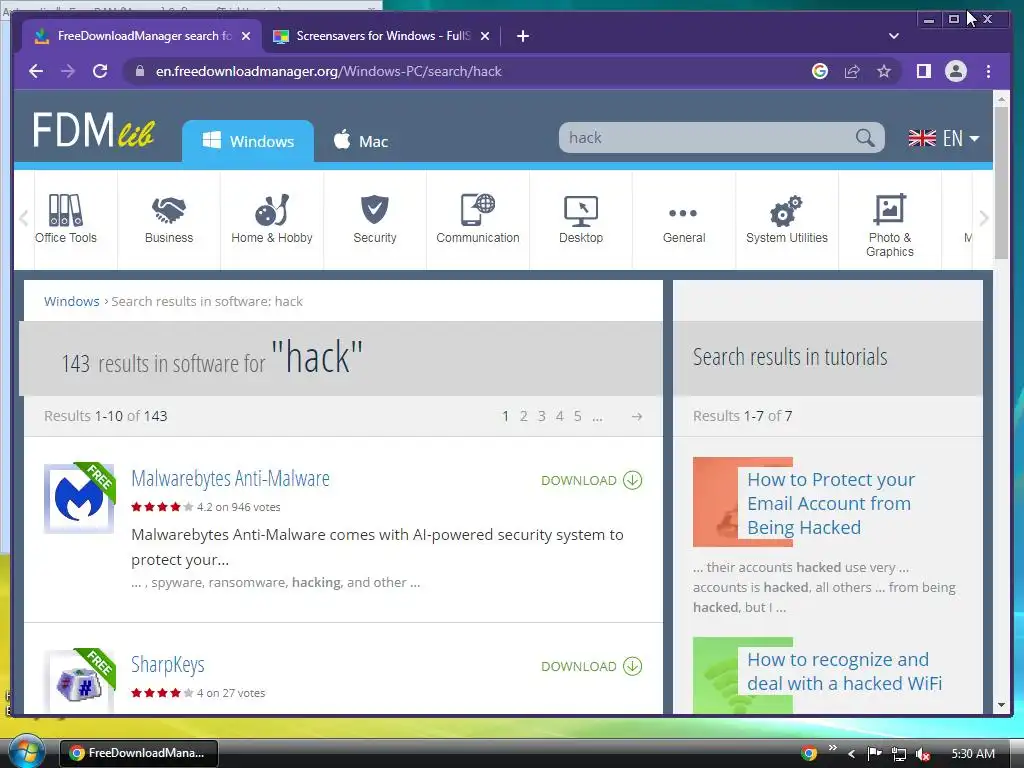This screenshot has height=768, width=1024.
Task: Open Chrome's three-dot menu
Action: (x=988, y=71)
